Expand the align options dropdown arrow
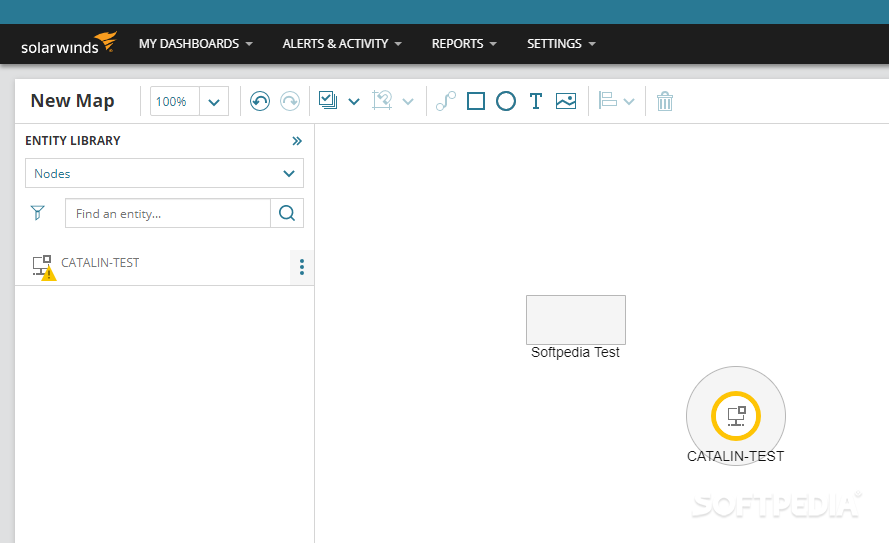 [629, 102]
